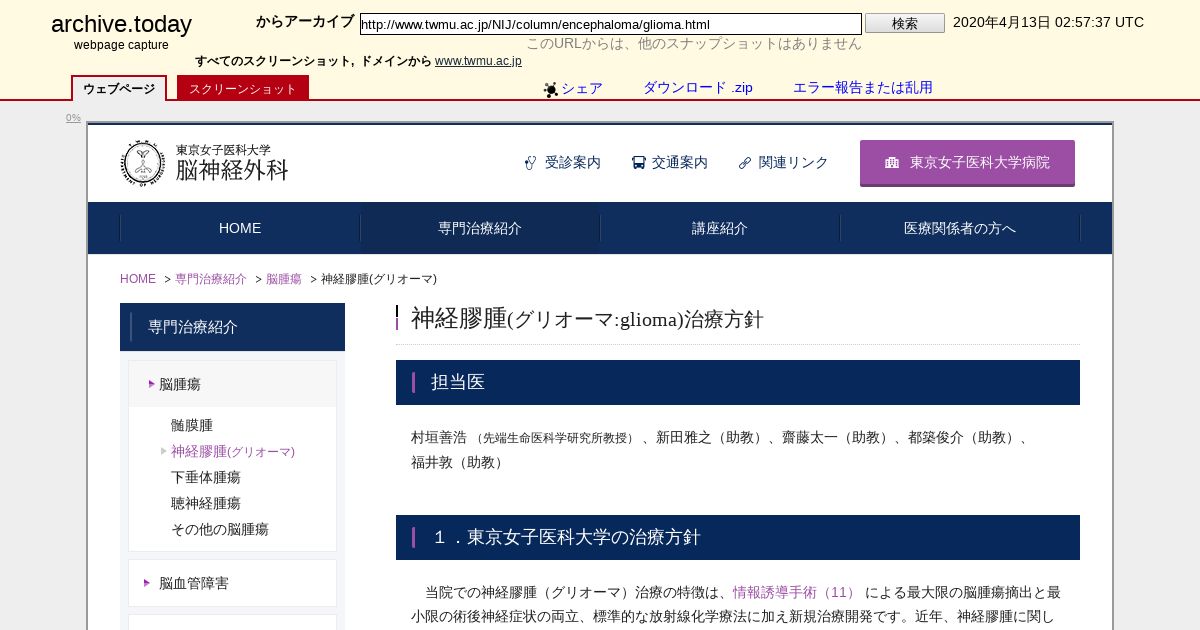The height and width of the screenshot is (630, 1200).
Task: Click the stethoscope icon for 受診案内
Action: [531, 163]
